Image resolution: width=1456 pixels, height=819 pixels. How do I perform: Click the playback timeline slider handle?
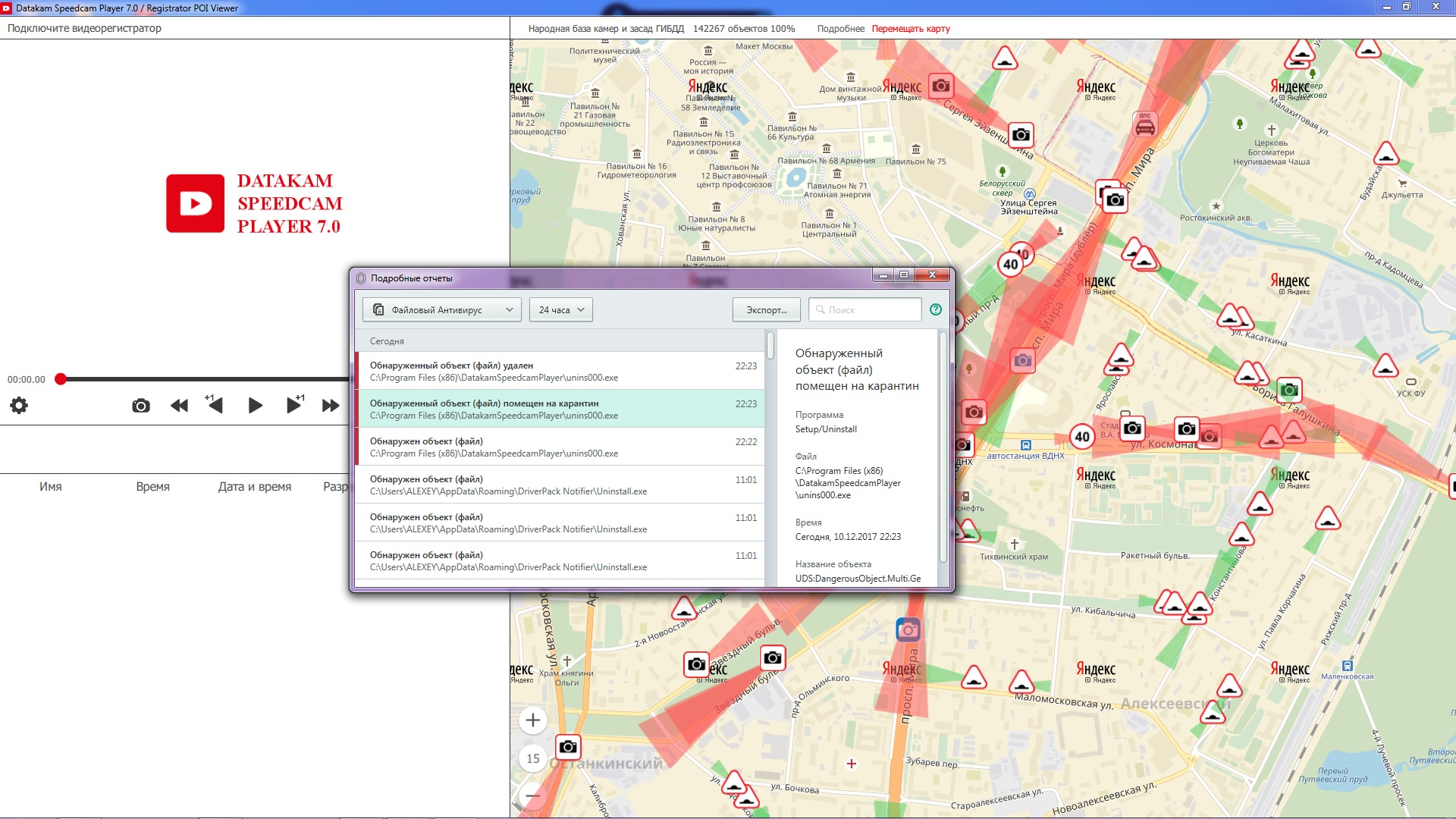click(61, 379)
